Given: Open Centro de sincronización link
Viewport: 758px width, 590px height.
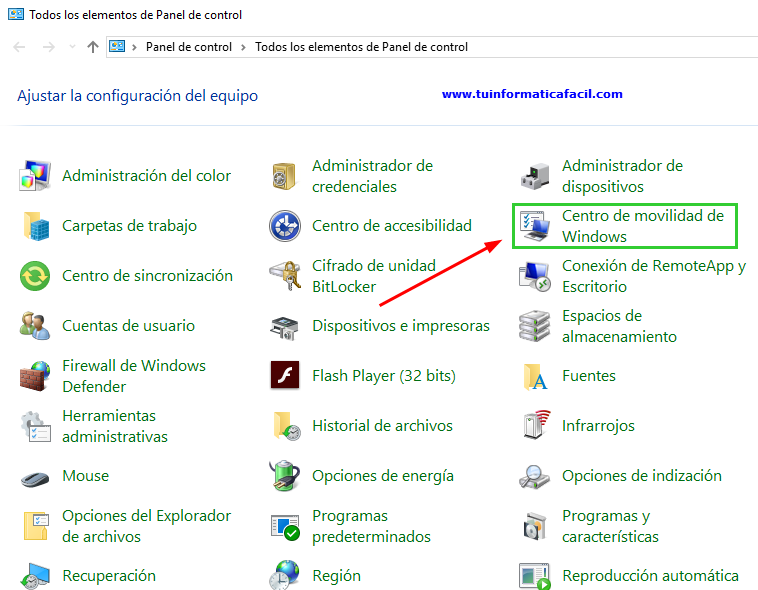Looking at the screenshot, I should (147, 276).
